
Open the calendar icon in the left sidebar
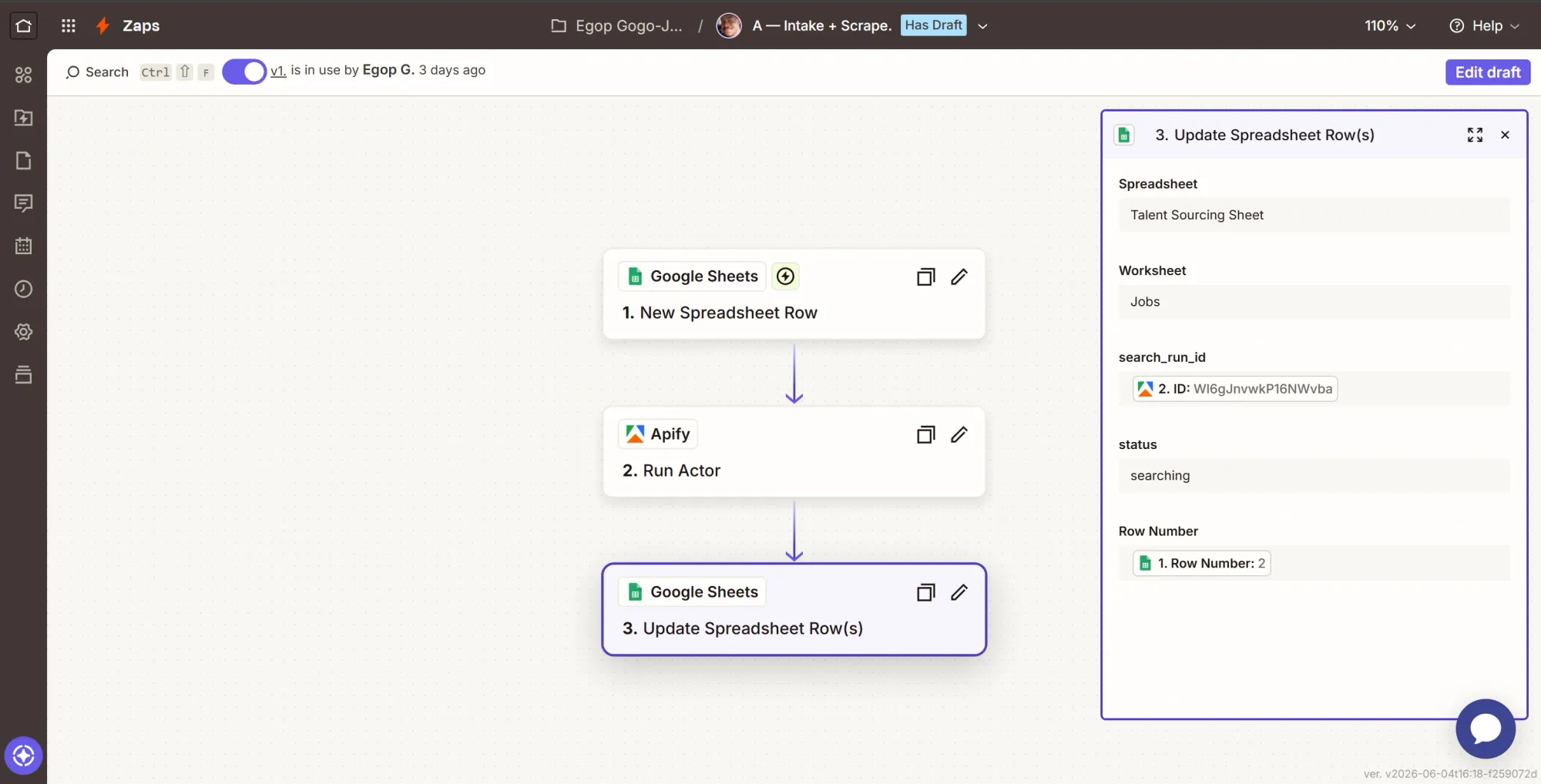tap(24, 246)
